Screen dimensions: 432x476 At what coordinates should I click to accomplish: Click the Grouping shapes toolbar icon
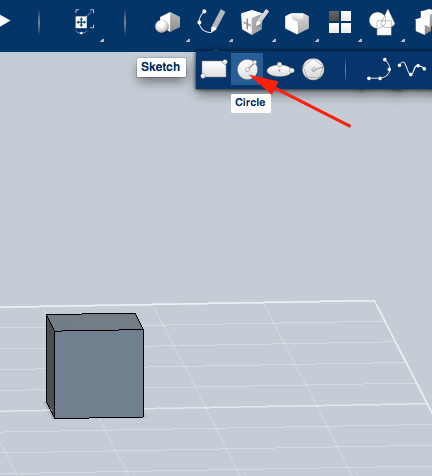pyautogui.click(x=382, y=22)
